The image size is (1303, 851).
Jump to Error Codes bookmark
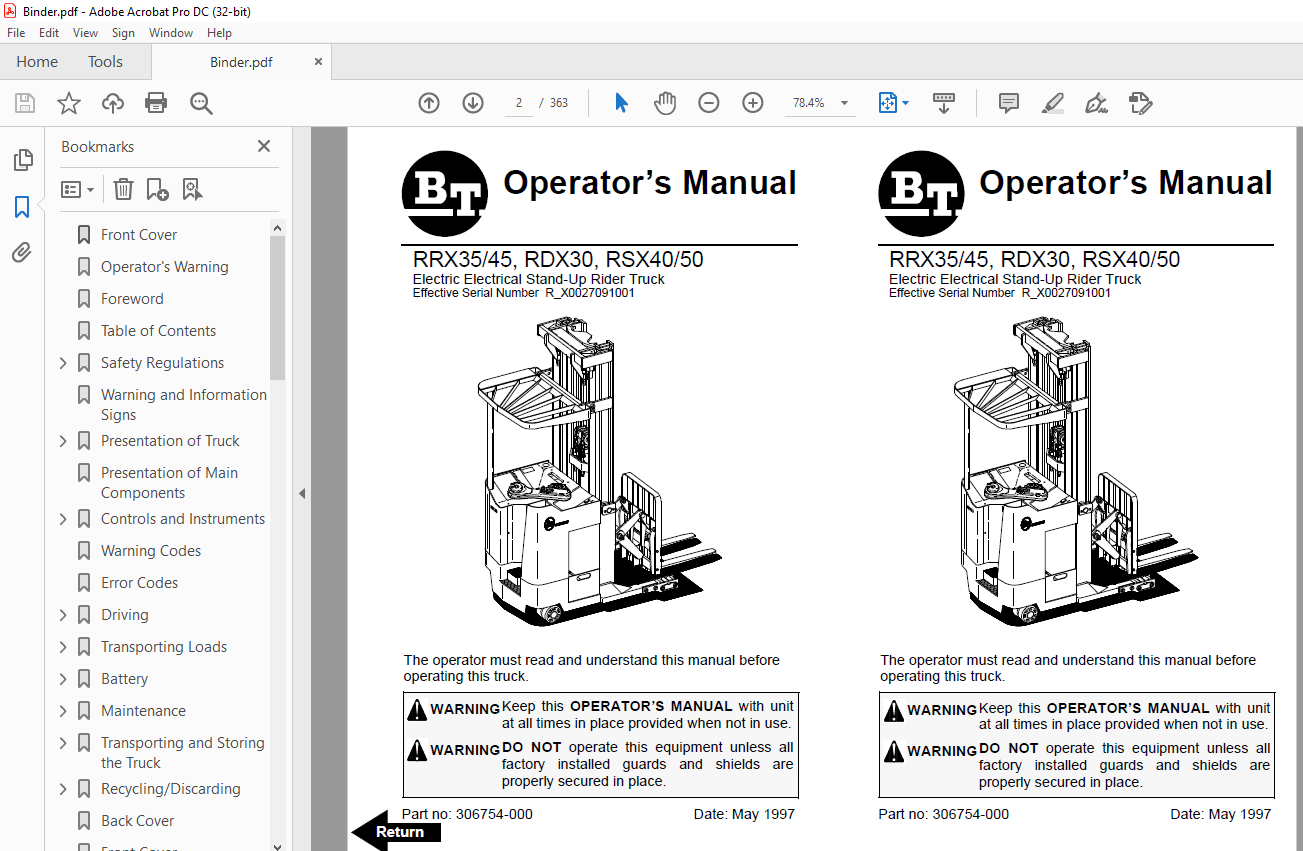[x=139, y=583]
